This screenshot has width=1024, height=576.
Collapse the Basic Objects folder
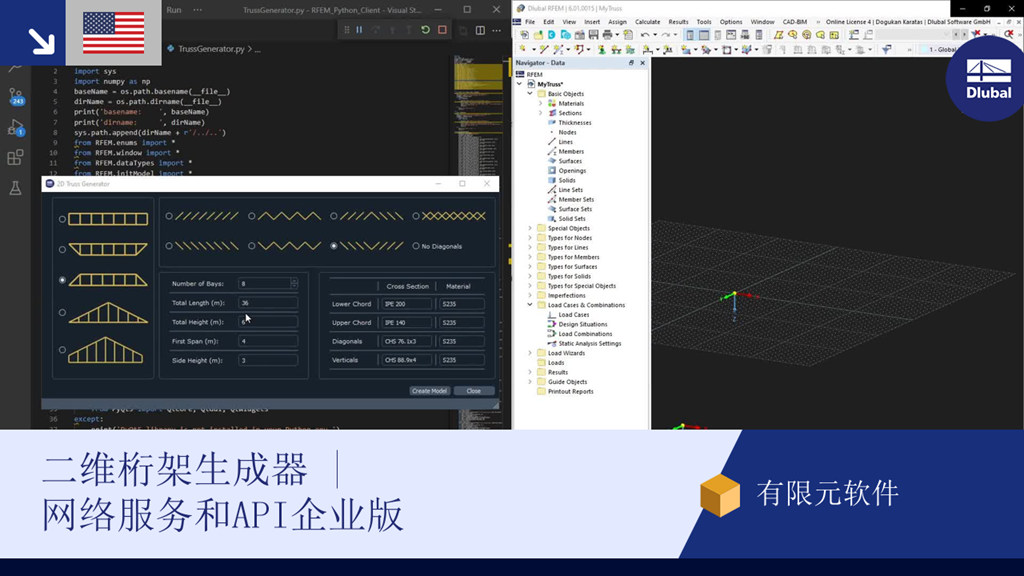coord(530,93)
